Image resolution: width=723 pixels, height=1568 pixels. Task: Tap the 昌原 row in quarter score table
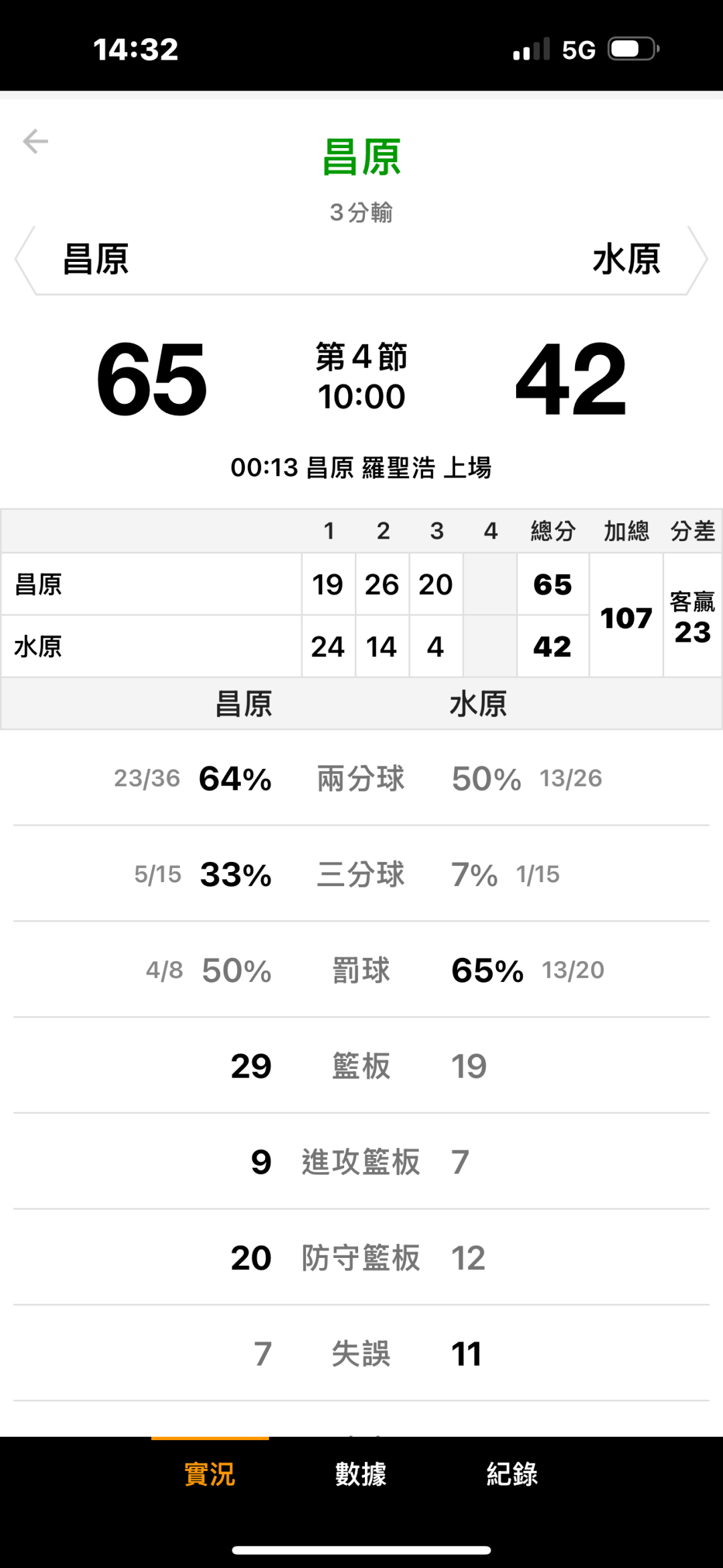[x=151, y=584]
